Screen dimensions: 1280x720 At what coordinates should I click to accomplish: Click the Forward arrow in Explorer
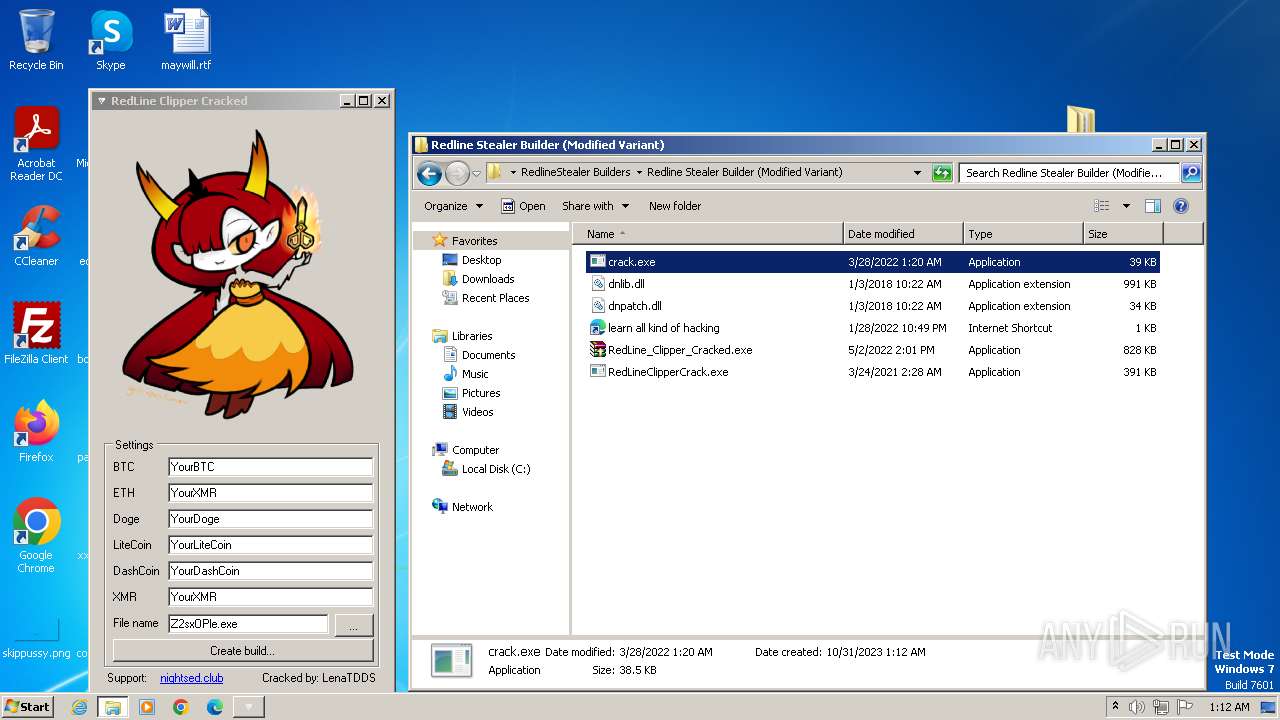click(457, 173)
